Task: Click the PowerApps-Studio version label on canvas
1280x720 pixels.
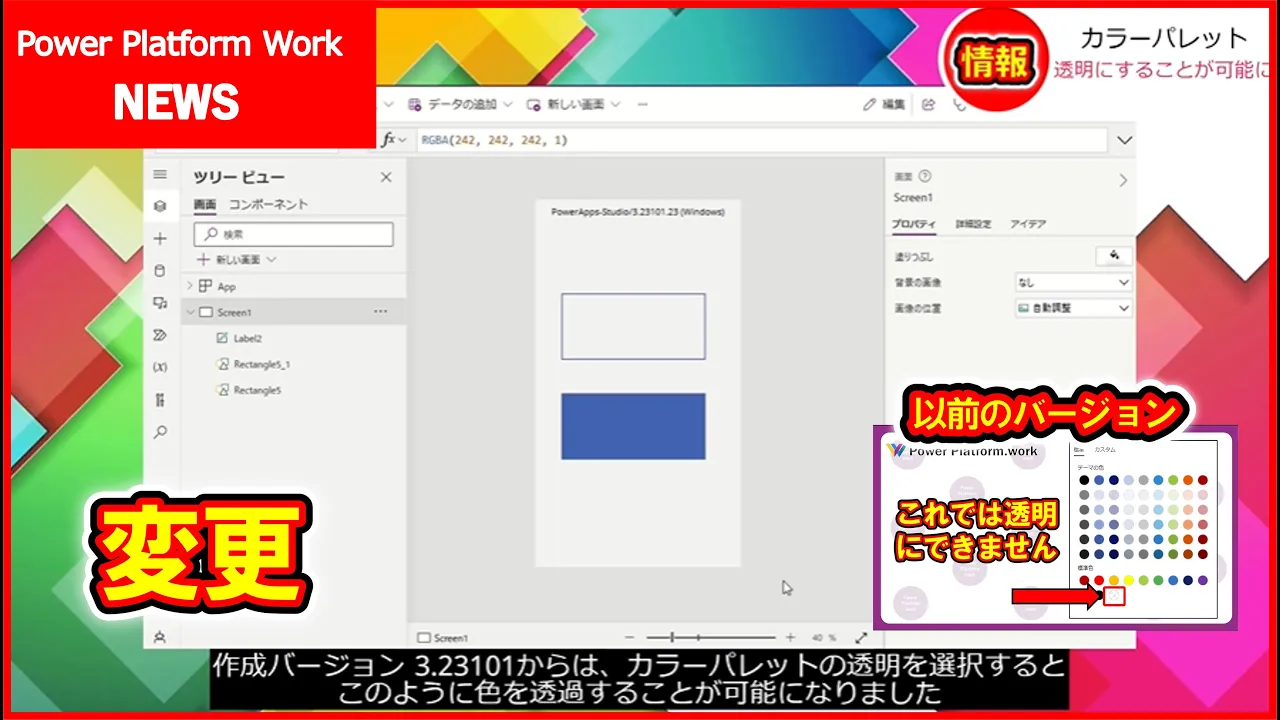Action: 638,211
